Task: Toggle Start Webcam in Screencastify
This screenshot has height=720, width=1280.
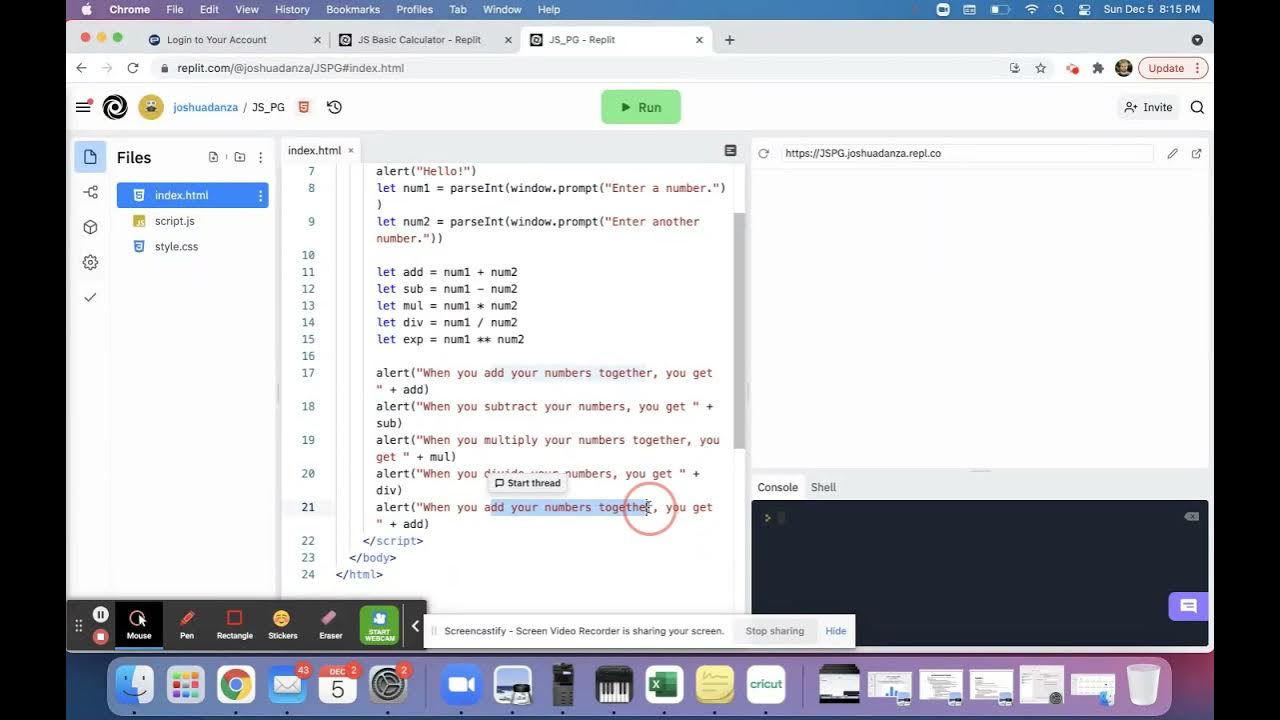Action: tap(379, 625)
